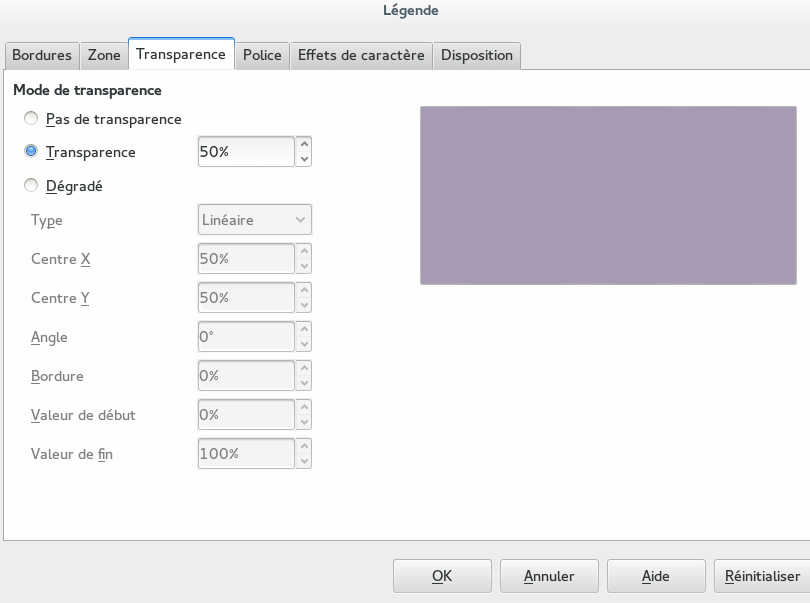
Task: Select the 'Pas de transparence' radio button
Action: 32,119
